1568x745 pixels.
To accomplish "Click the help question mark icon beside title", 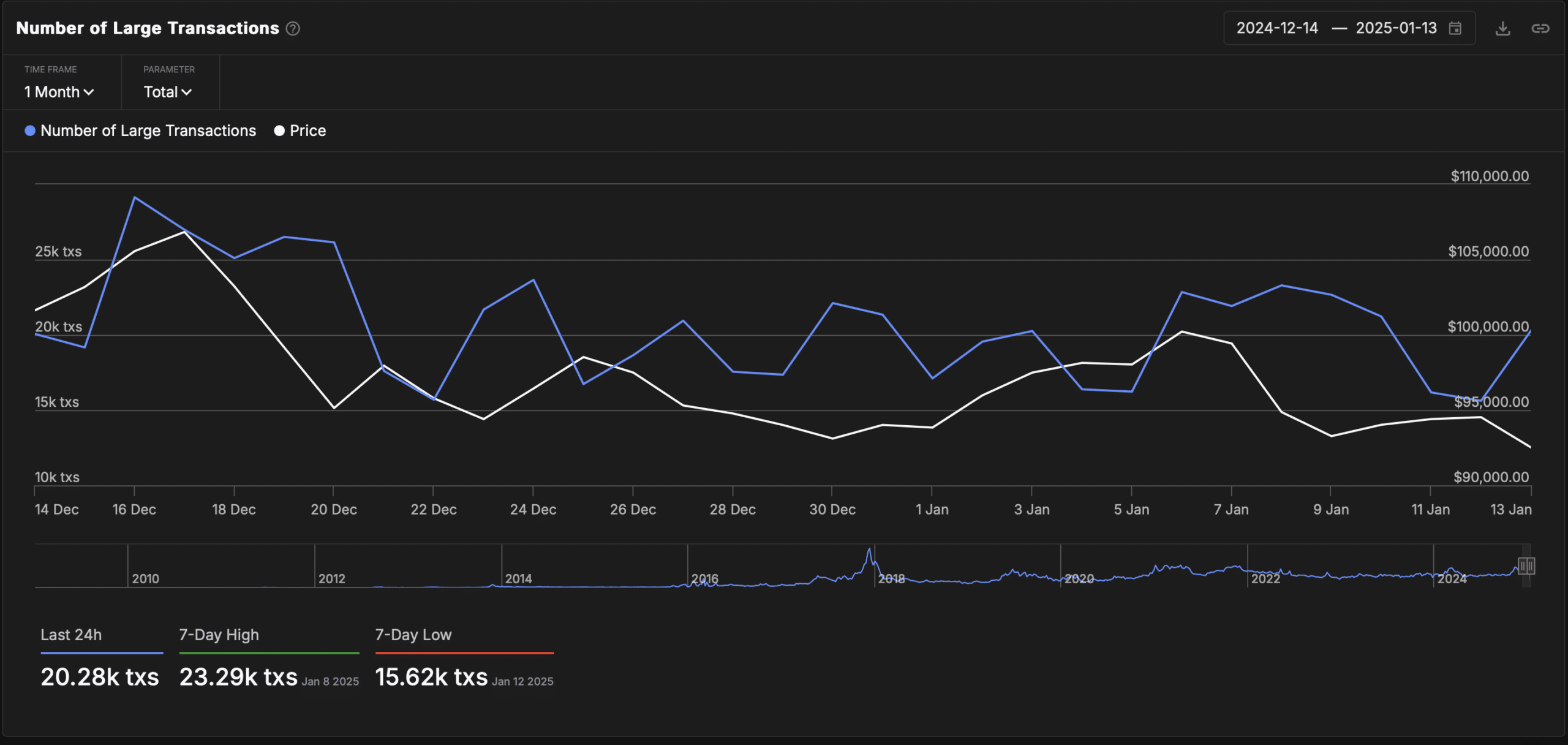I will point(293,28).
